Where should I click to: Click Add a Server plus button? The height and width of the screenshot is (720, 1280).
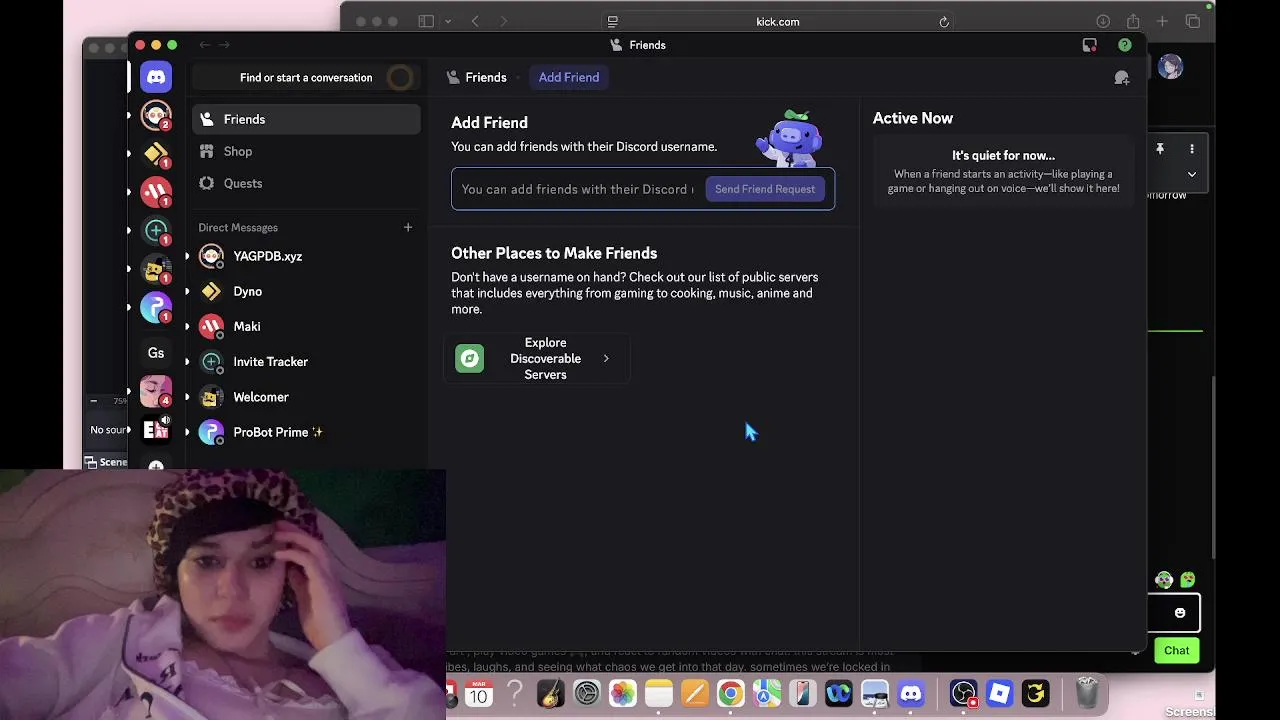(156, 466)
